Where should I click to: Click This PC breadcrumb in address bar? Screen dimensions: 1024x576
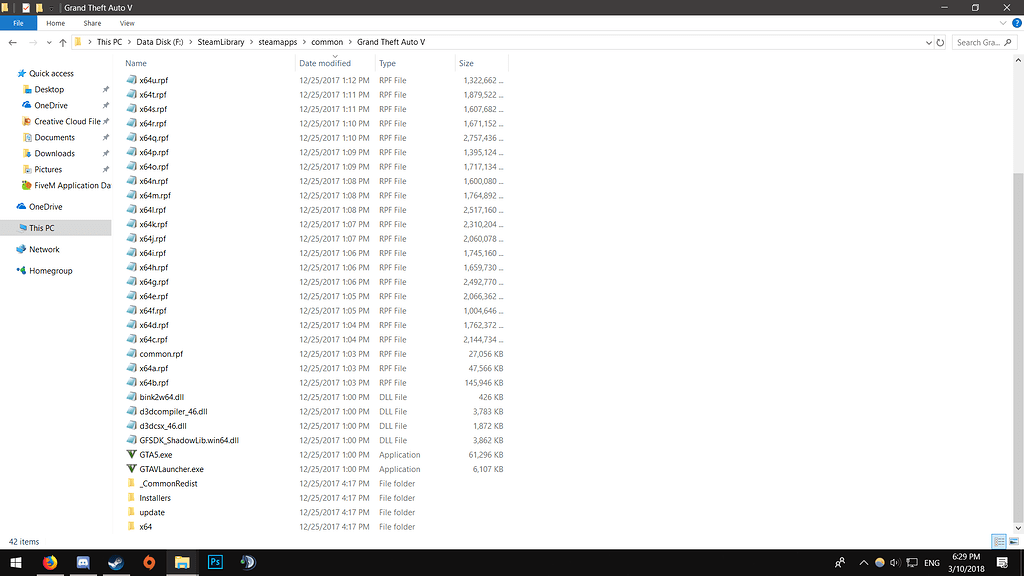point(109,42)
